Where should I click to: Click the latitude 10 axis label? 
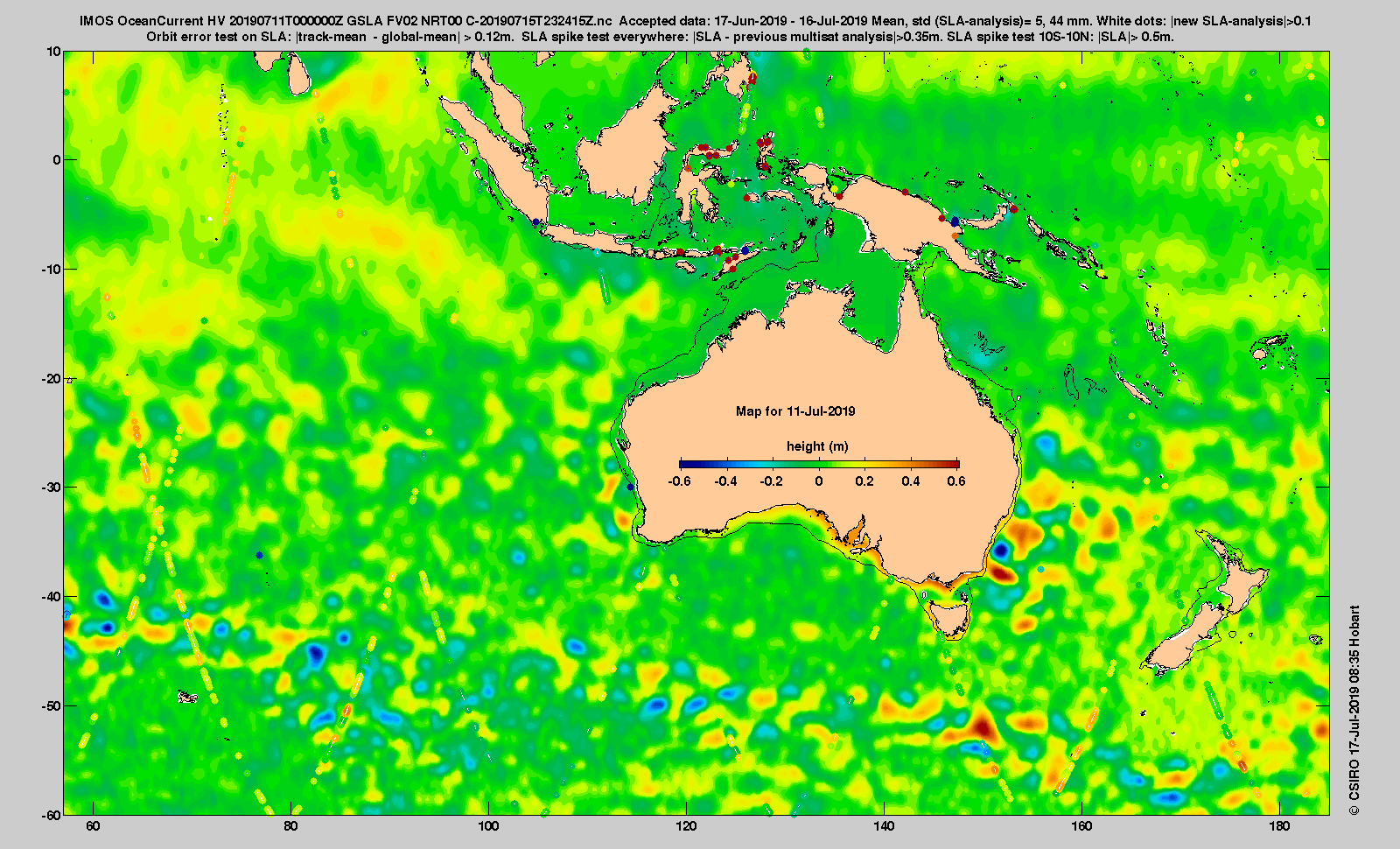coord(54,52)
